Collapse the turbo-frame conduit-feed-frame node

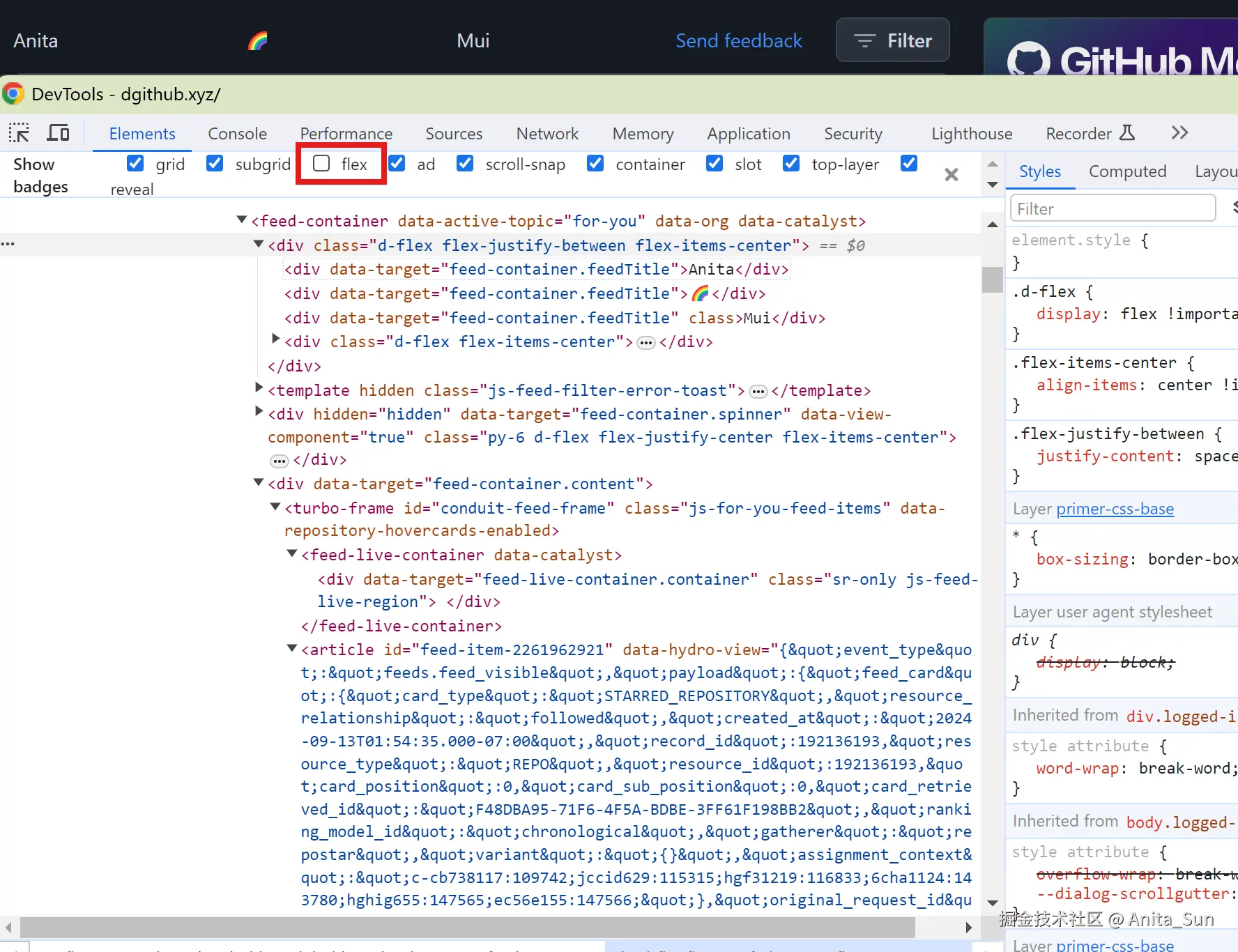tap(275, 507)
